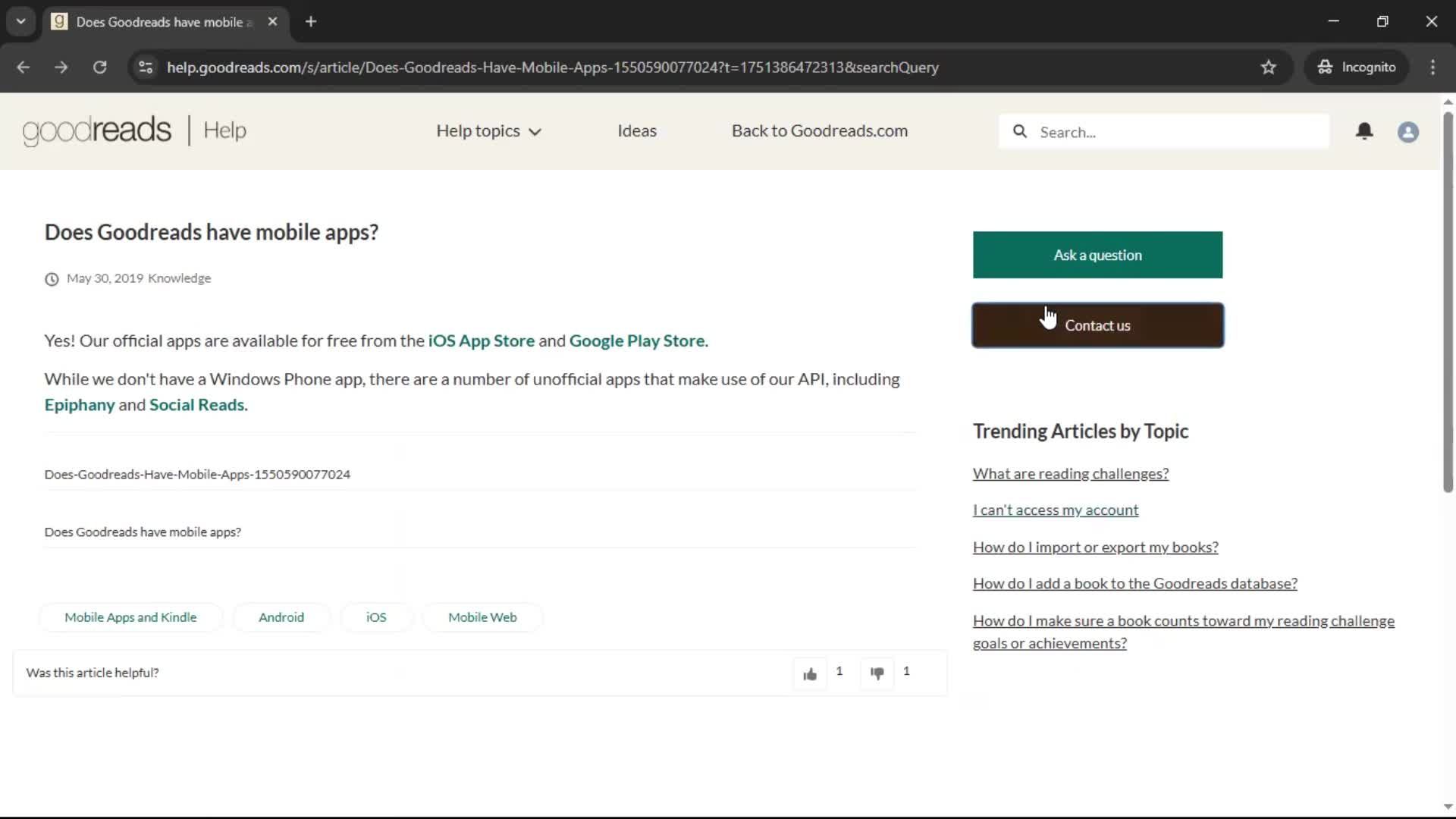Open the Google Play Store link
This screenshot has height=819, width=1456.
pyautogui.click(x=637, y=340)
